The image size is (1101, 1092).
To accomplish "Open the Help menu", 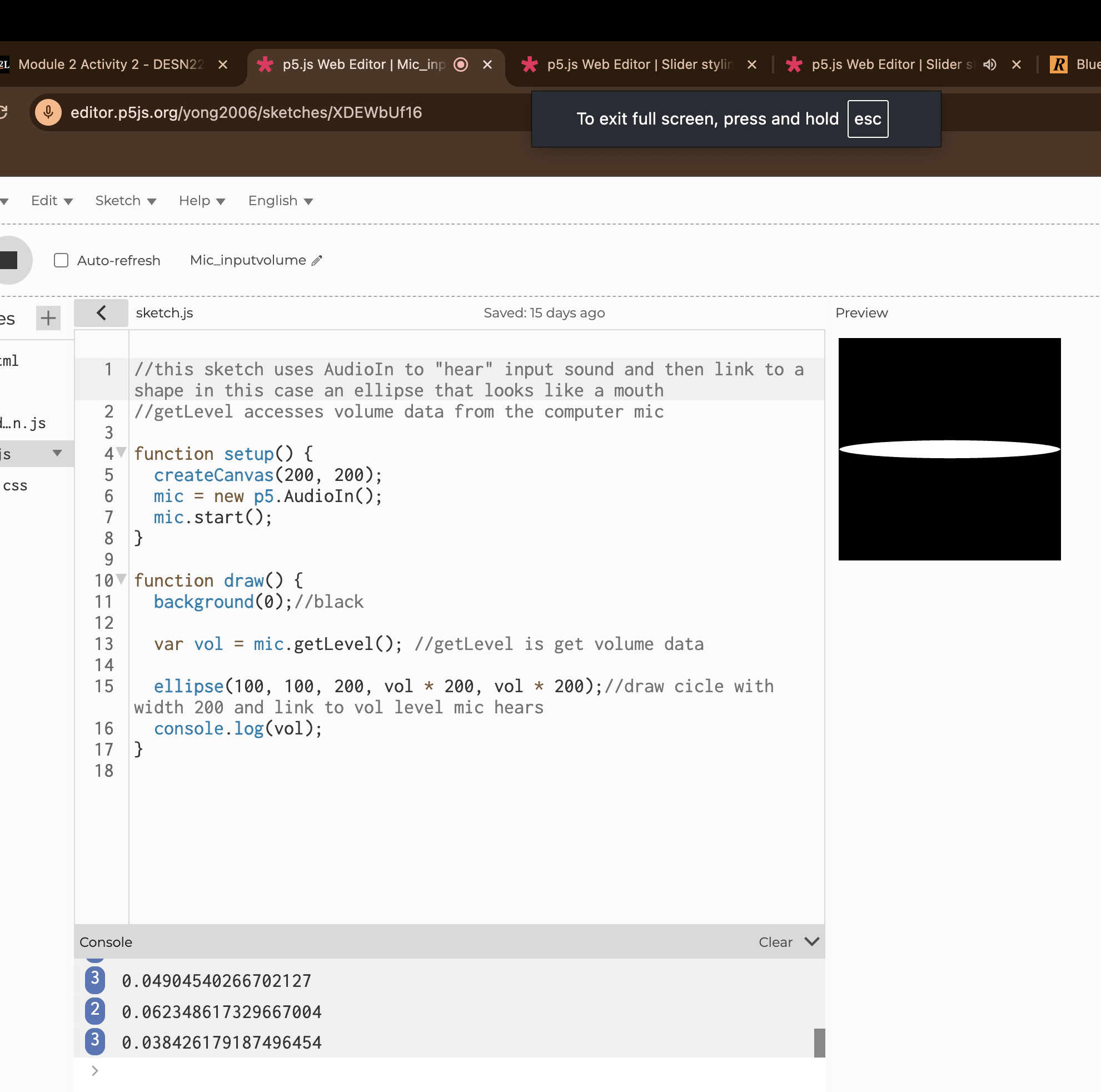I will coord(202,201).
